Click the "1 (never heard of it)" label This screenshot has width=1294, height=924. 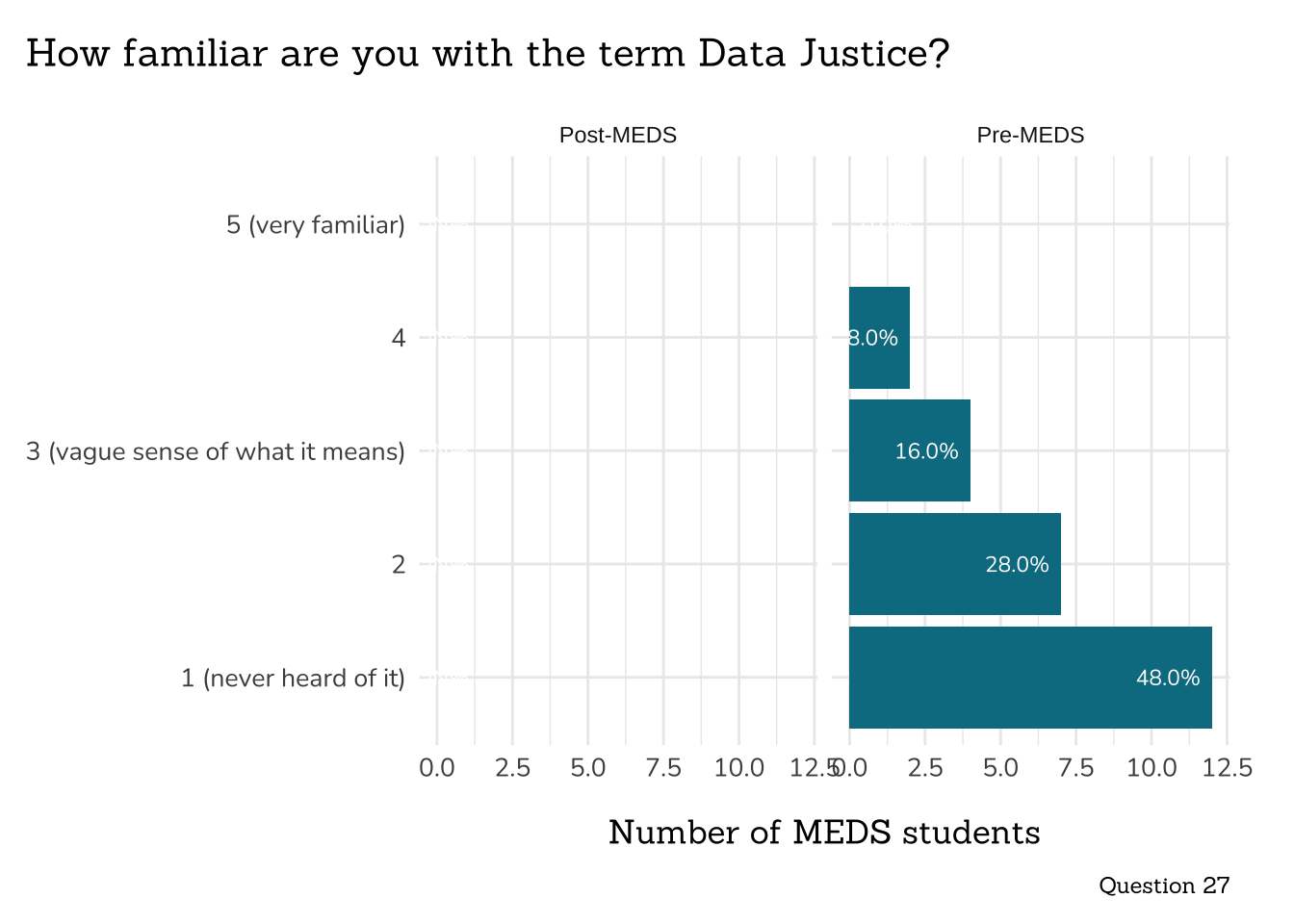tap(293, 679)
